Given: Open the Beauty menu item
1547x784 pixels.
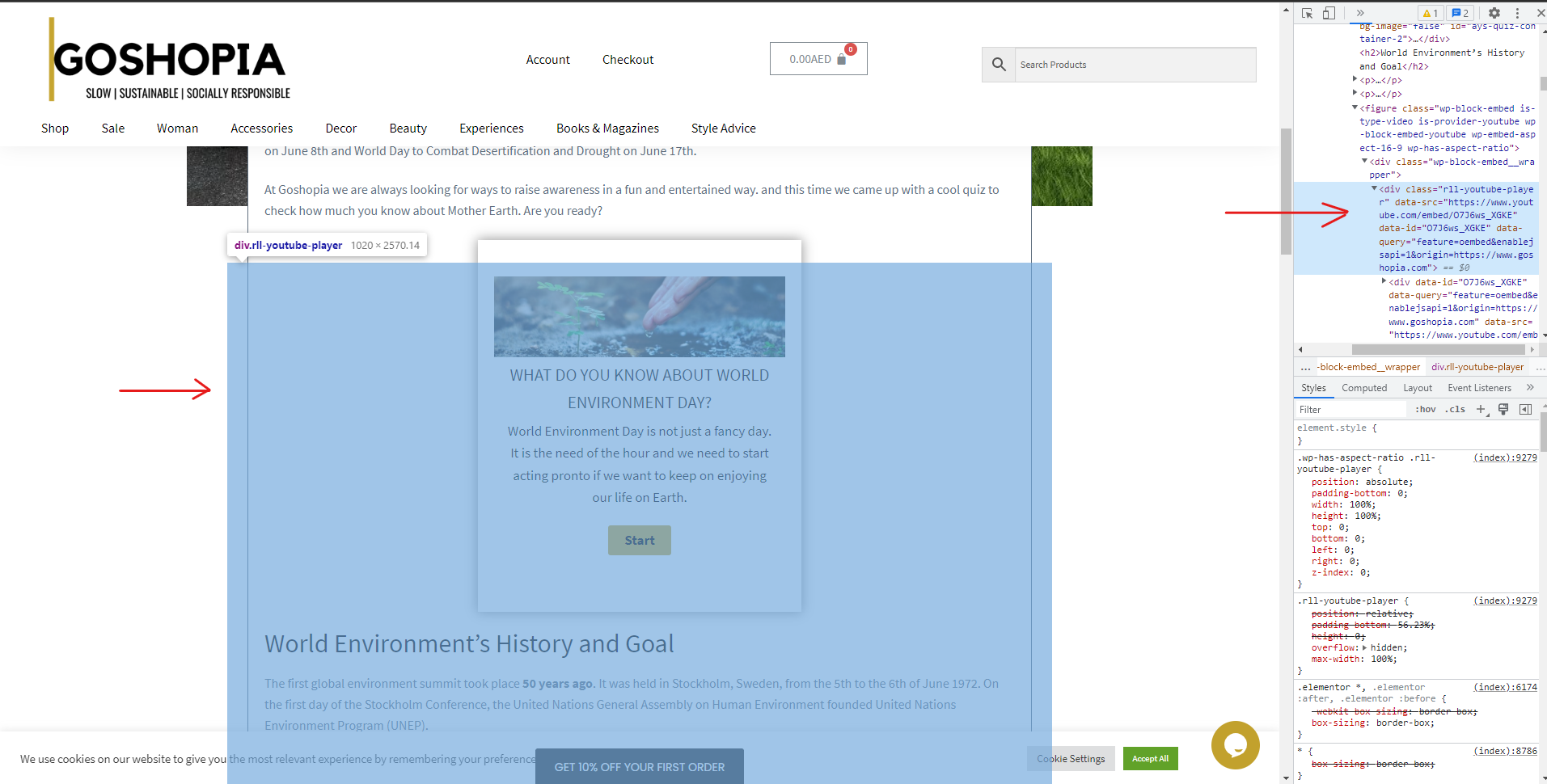Looking at the screenshot, I should coord(408,129).
